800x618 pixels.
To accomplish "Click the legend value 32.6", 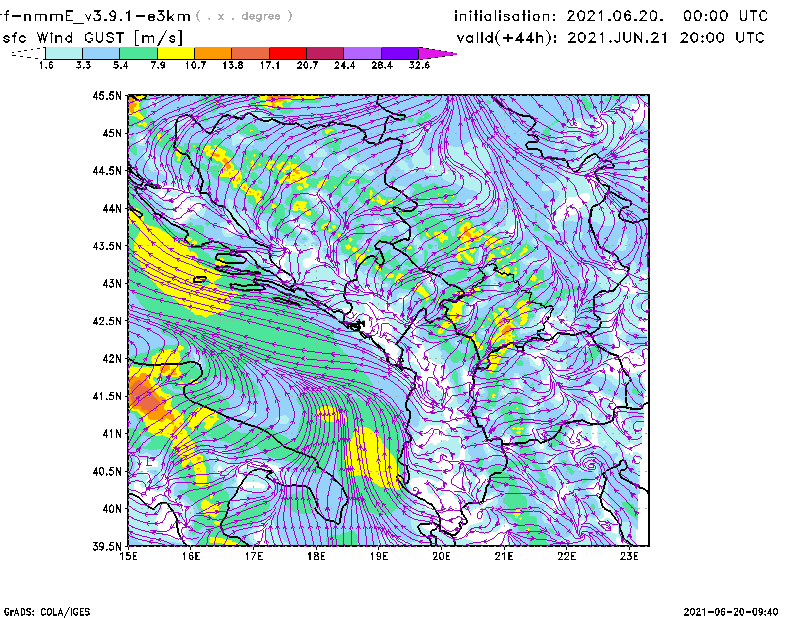I will [x=419, y=65].
